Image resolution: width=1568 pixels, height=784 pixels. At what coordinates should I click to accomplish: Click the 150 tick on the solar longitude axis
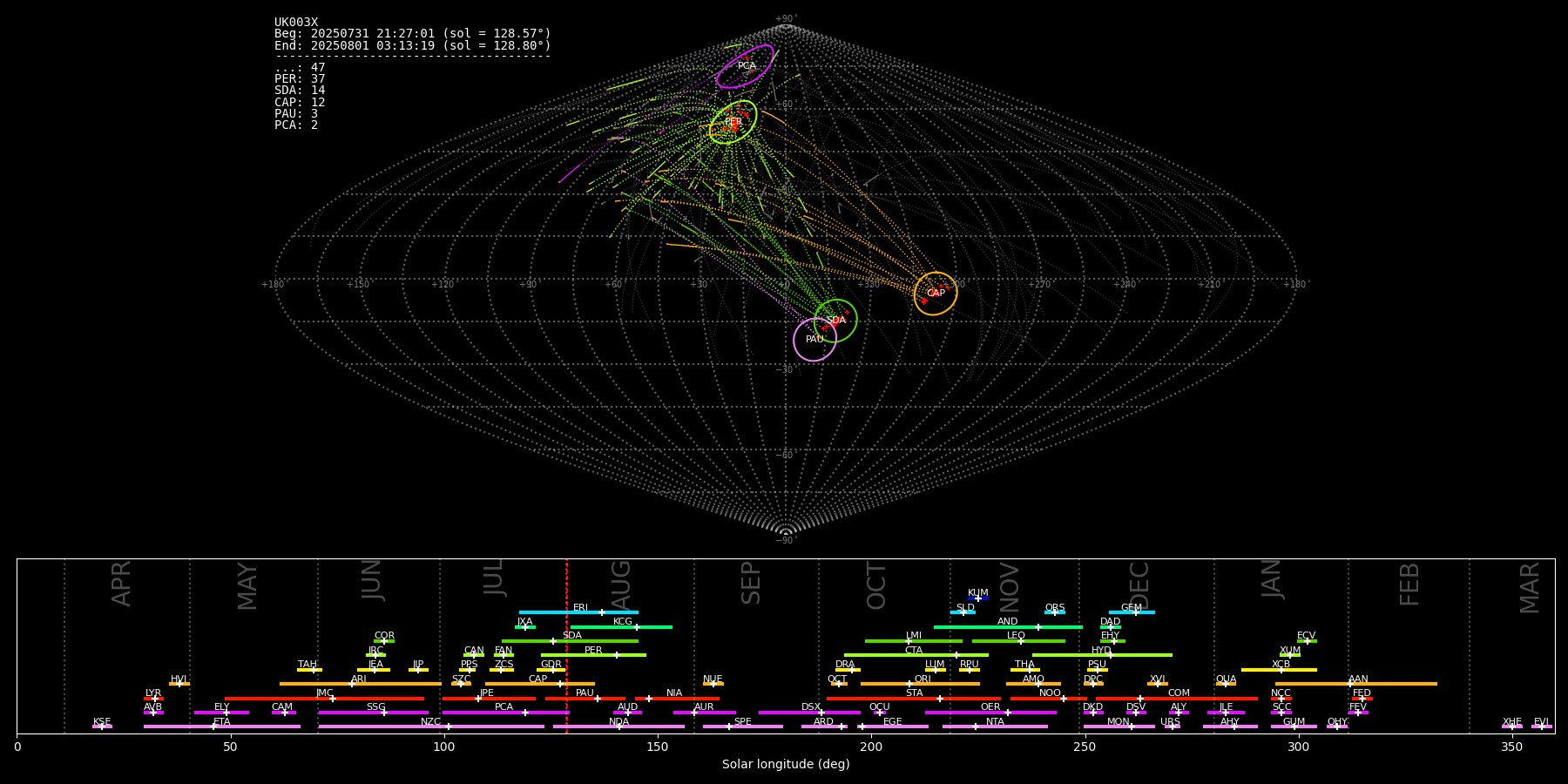coord(658,747)
